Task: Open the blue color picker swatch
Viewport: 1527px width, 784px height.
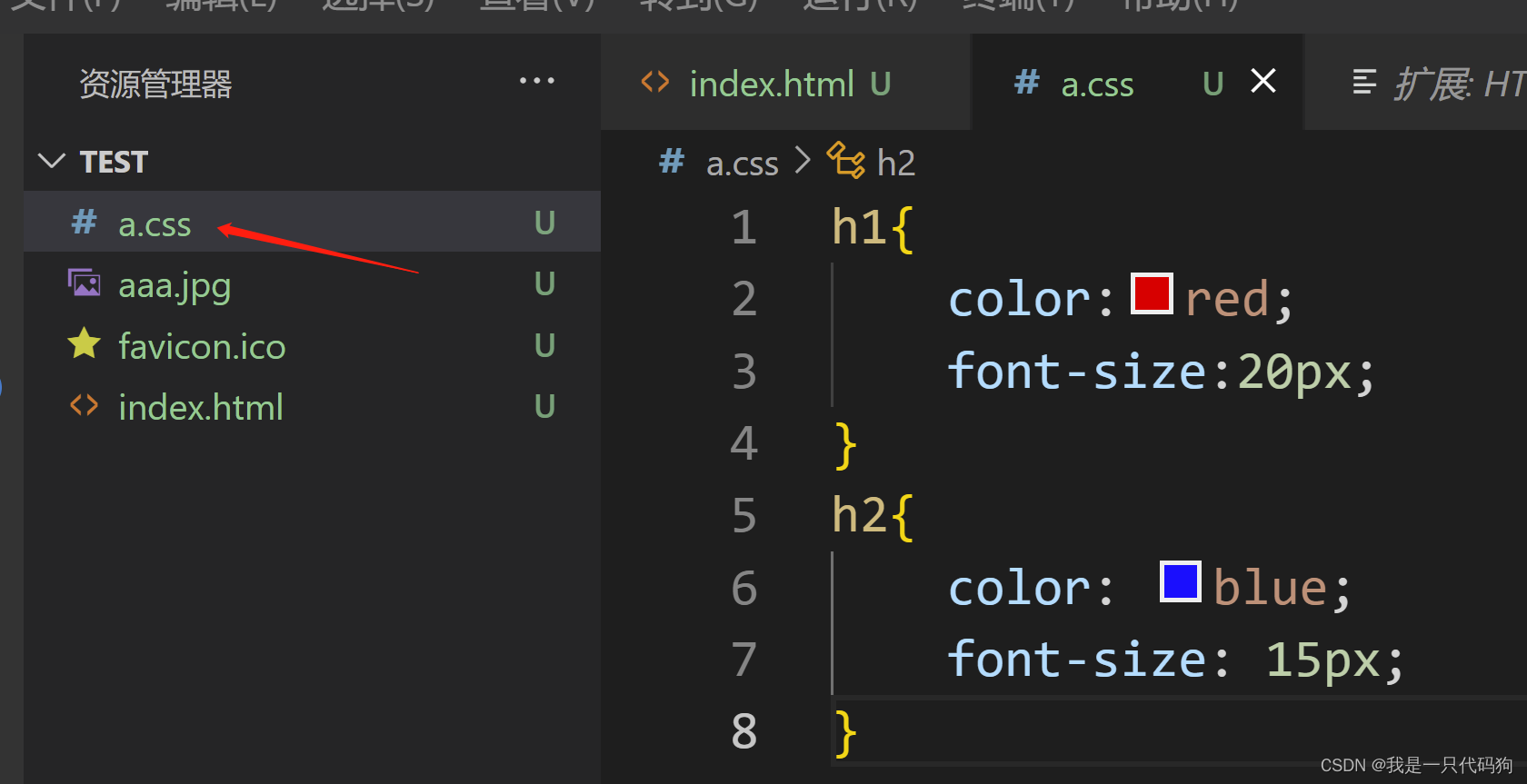Action: click(x=1181, y=582)
